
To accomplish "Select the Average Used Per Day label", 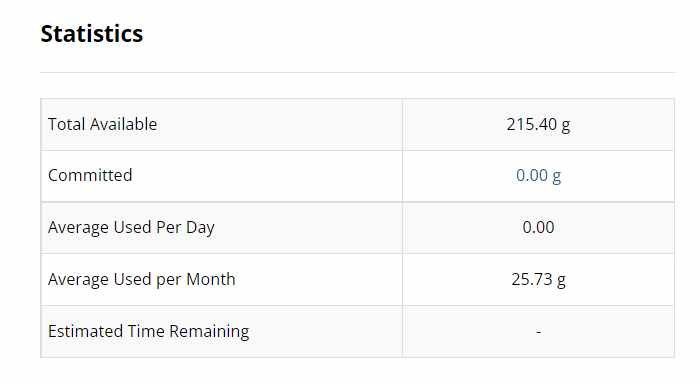I will pyautogui.click(x=131, y=228).
